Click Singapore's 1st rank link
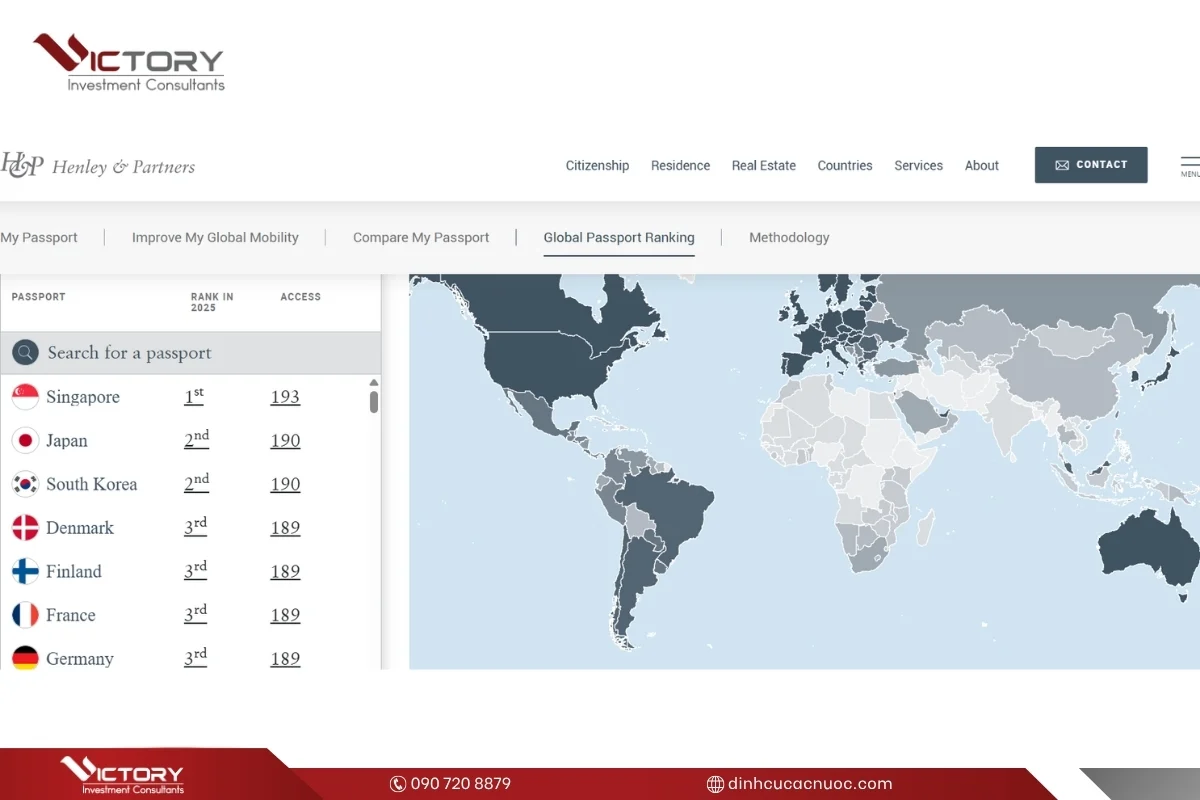This screenshot has height=800, width=1200. pyautogui.click(x=194, y=397)
